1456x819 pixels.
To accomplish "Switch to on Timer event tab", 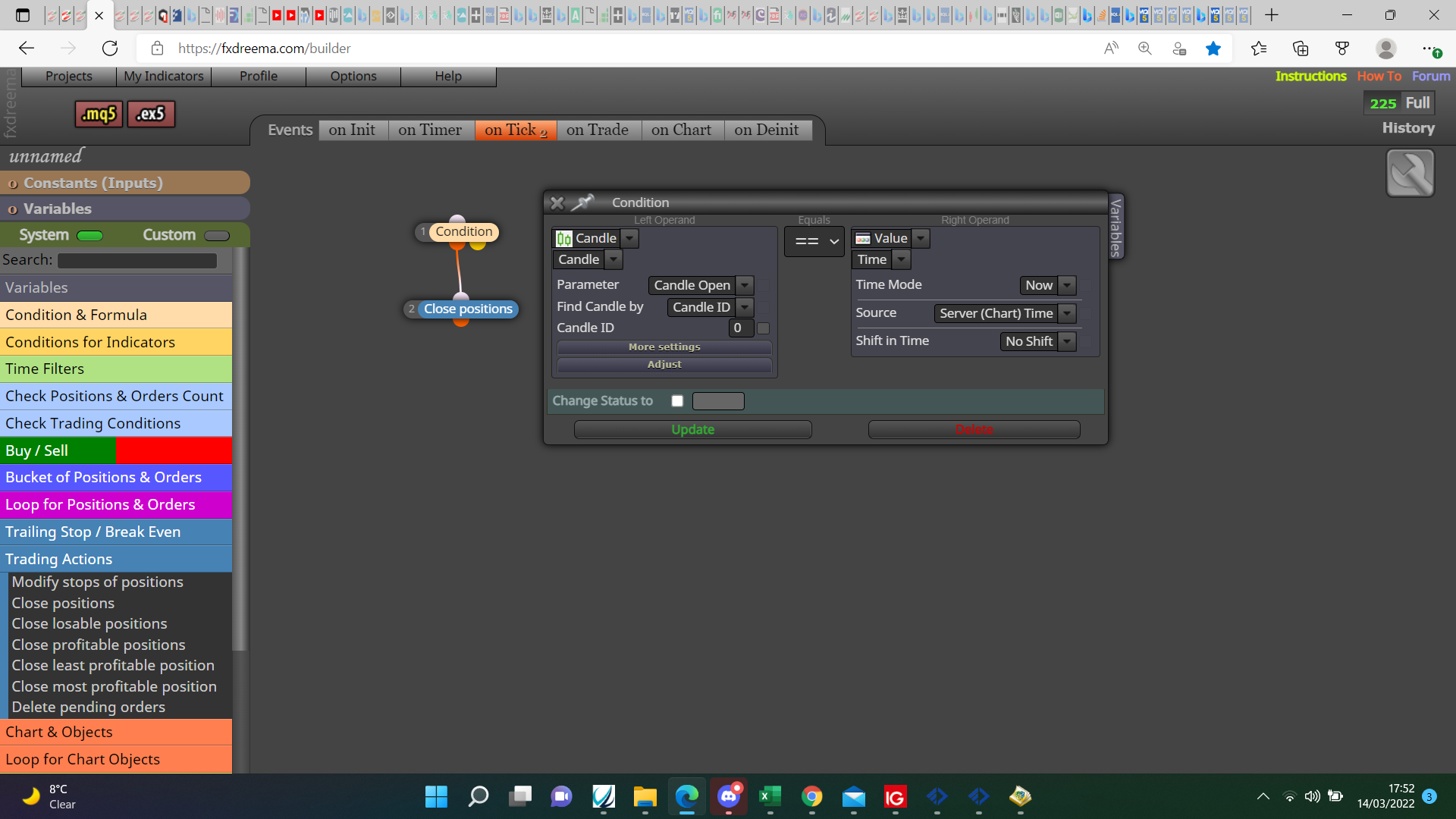I will point(431,130).
